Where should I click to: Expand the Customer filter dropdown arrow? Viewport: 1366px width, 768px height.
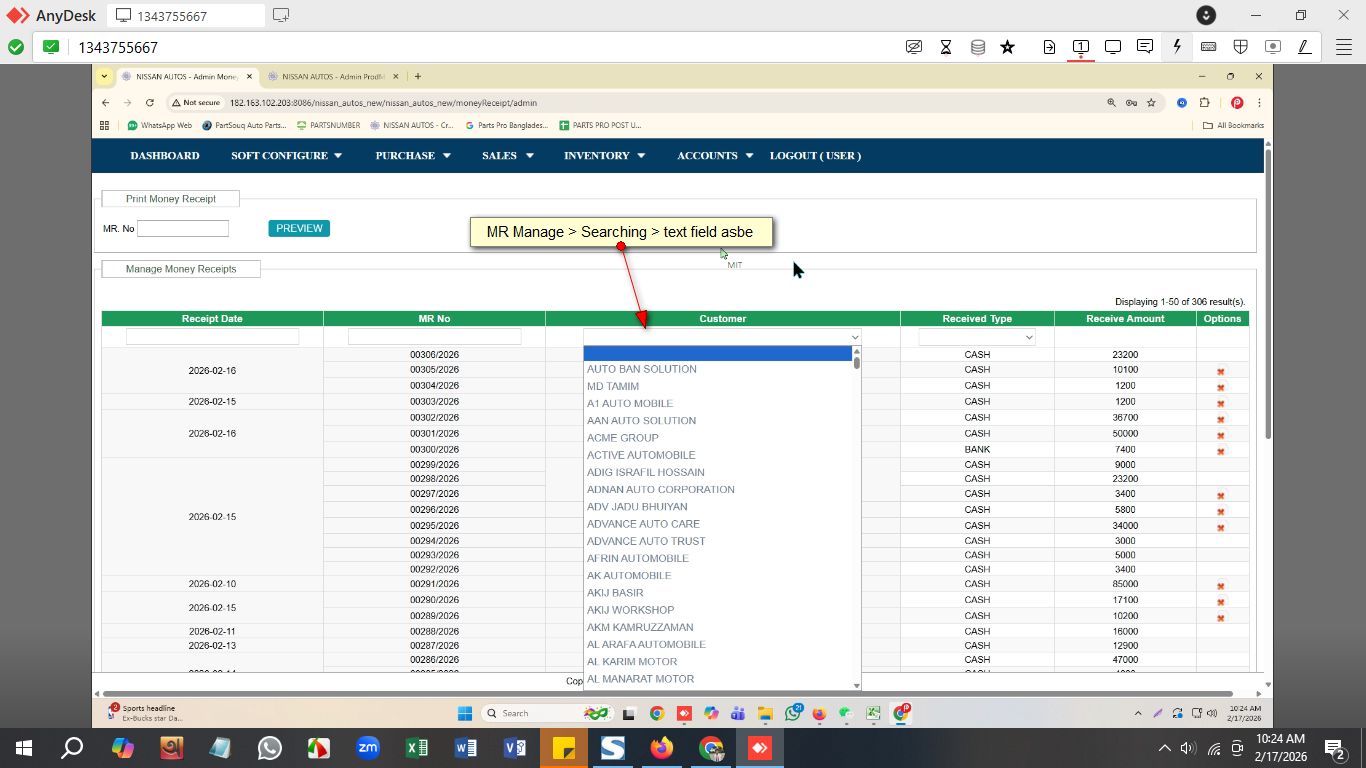pos(855,338)
